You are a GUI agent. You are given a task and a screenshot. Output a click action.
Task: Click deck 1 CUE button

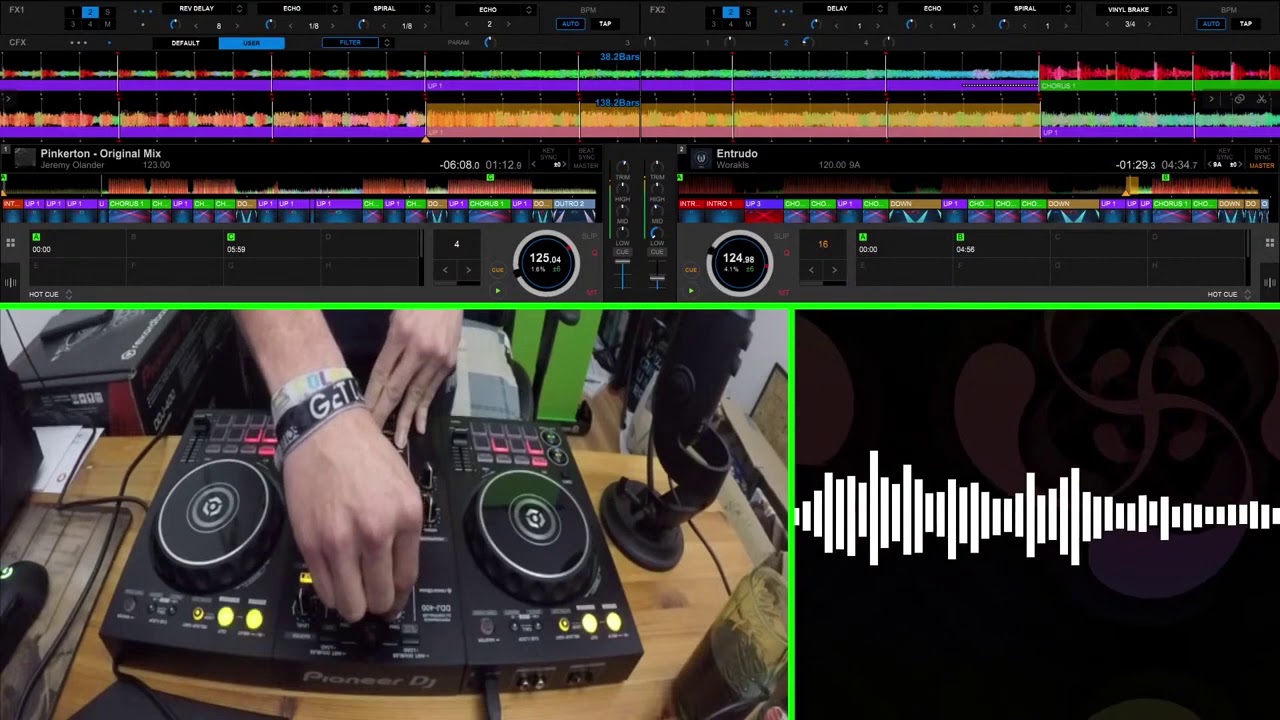(x=497, y=270)
